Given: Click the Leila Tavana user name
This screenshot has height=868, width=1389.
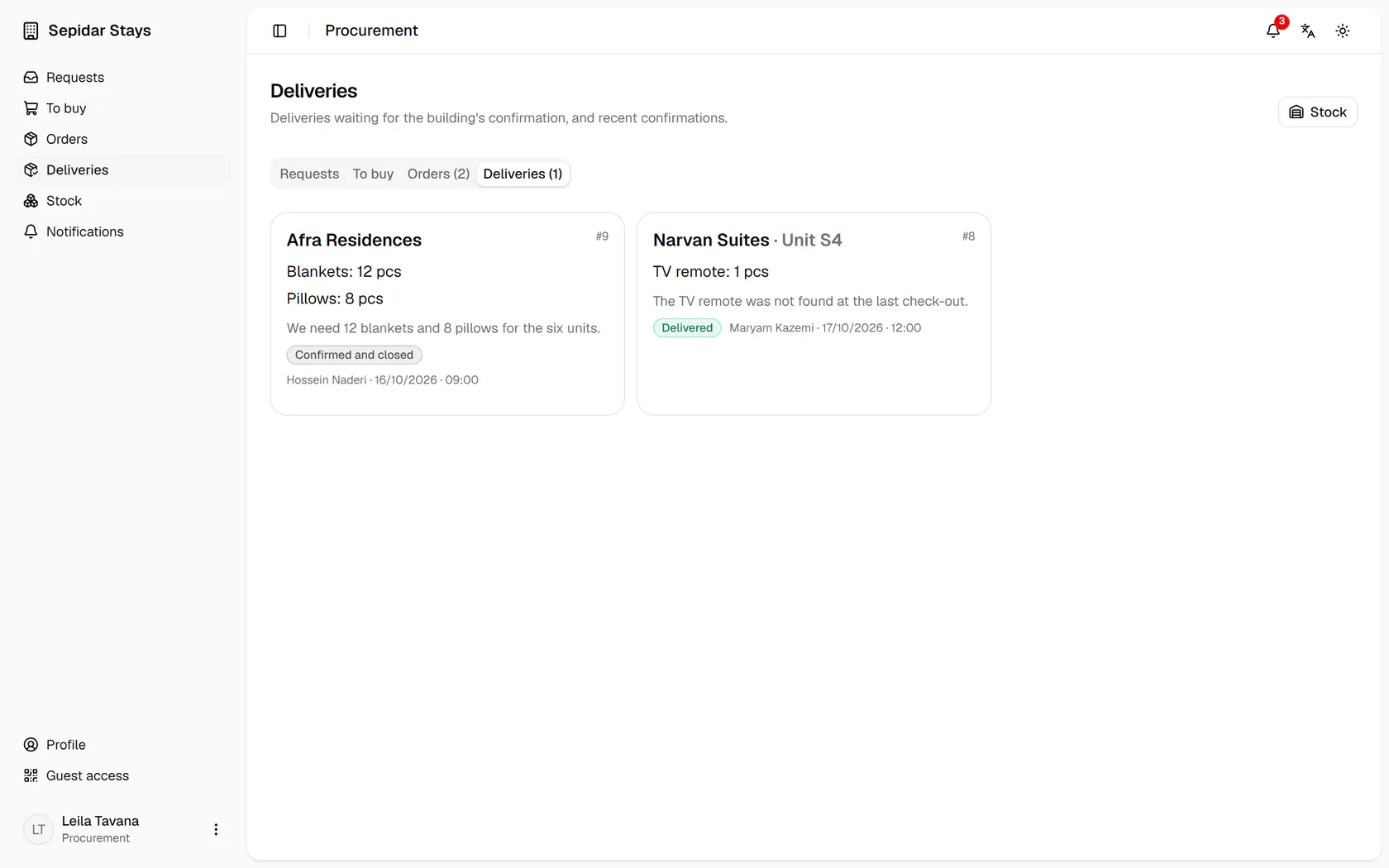Looking at the screenshot, I should click(x=100, y=821).
